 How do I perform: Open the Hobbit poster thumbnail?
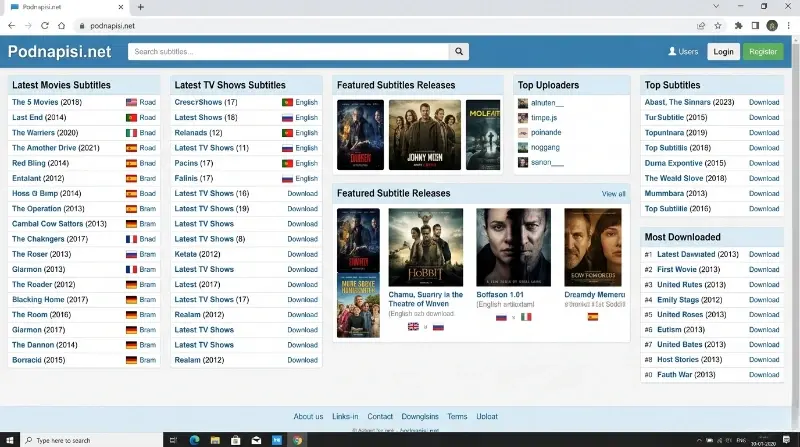426,247
